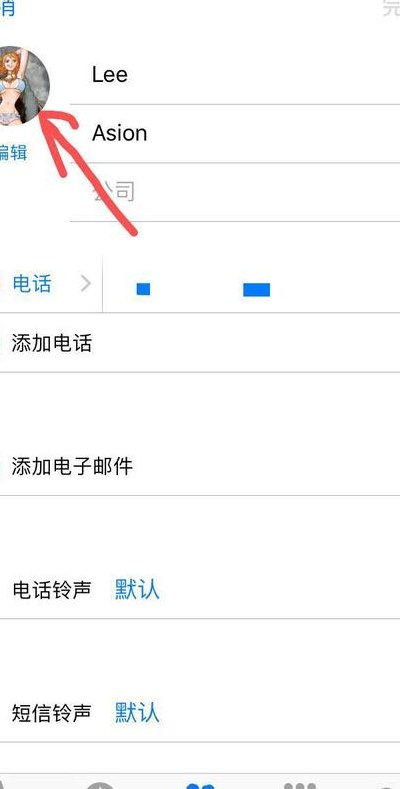Open the Favorites star tab icon
Screen dimensions: 400x789
(4, 785)
